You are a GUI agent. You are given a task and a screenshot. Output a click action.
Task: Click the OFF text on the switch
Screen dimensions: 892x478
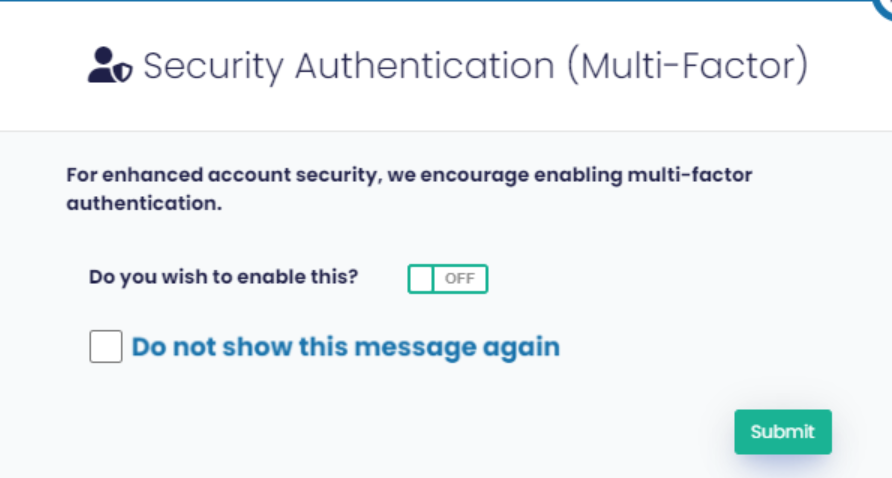point(459,279)
